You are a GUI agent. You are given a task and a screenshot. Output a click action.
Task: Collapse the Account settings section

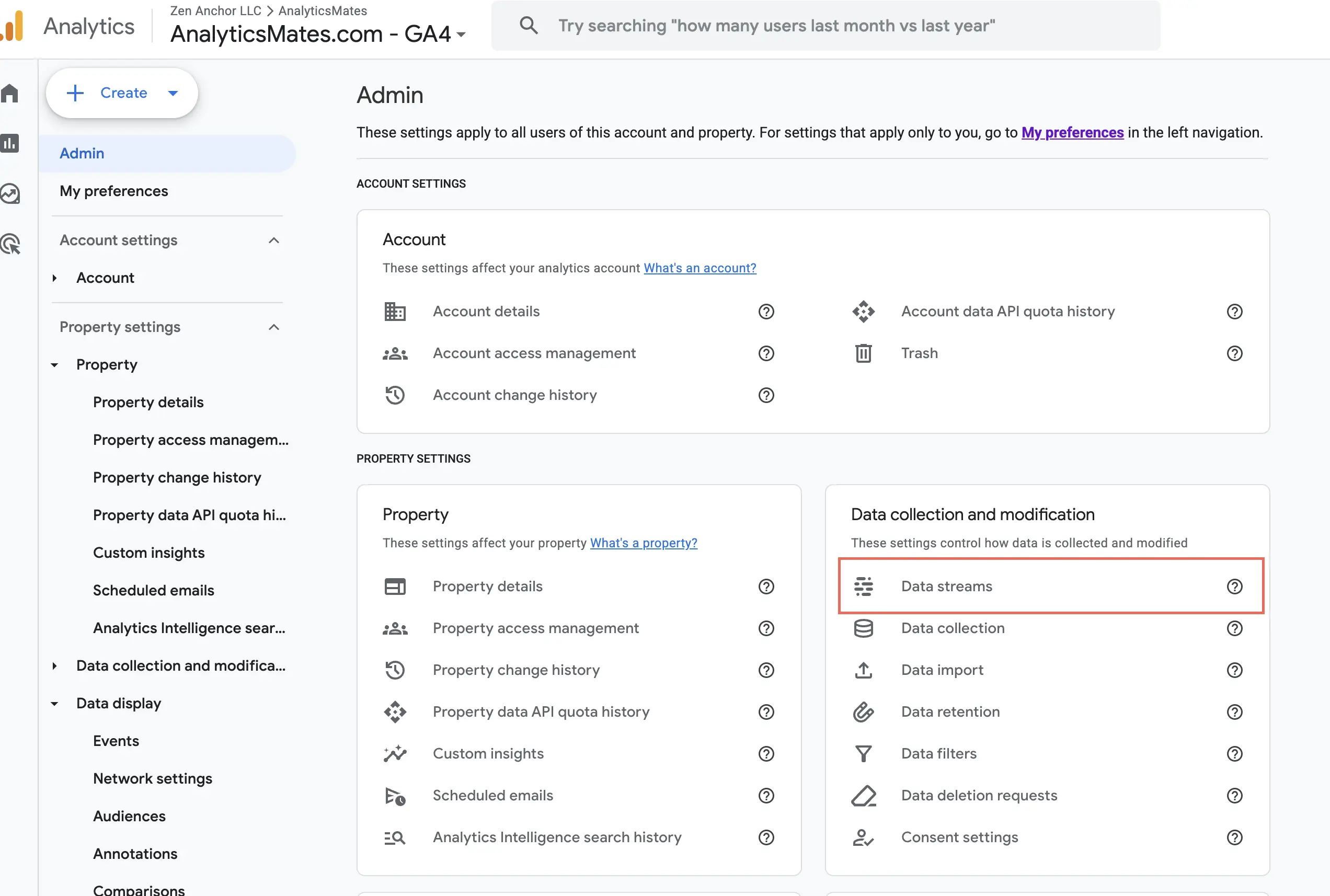point(273,240)
